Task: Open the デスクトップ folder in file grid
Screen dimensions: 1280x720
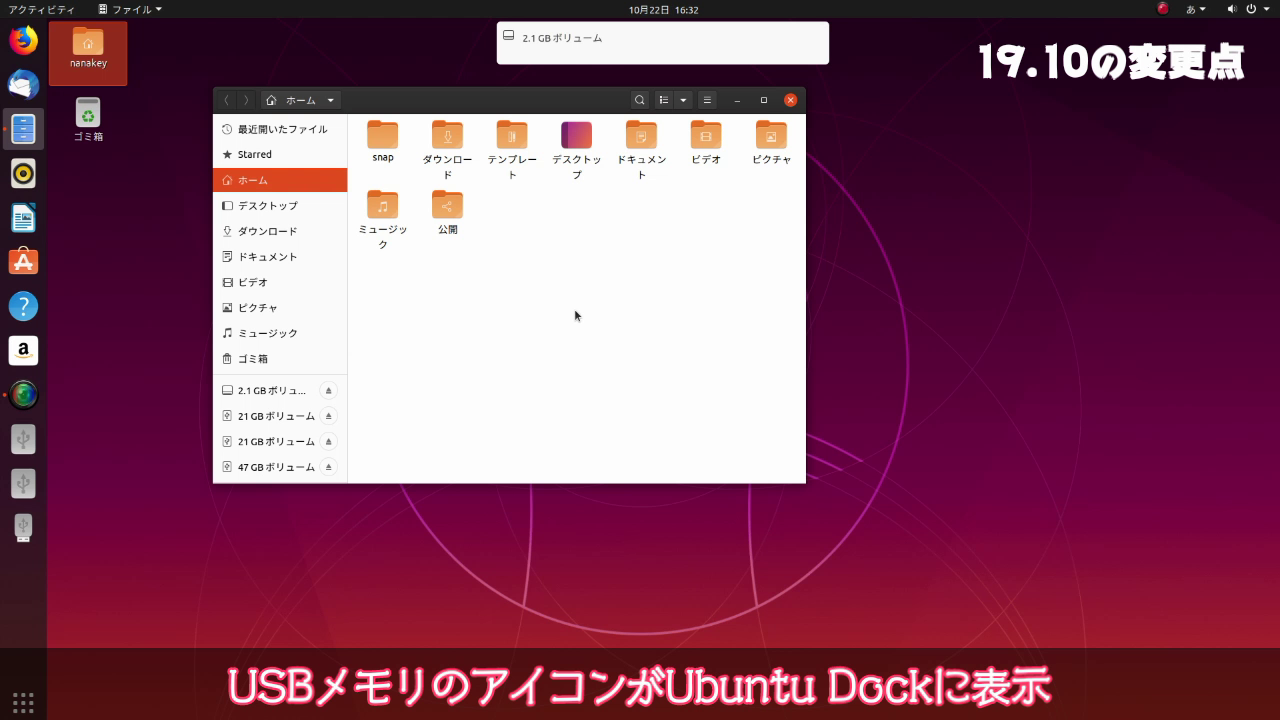Action: point(577,150)
